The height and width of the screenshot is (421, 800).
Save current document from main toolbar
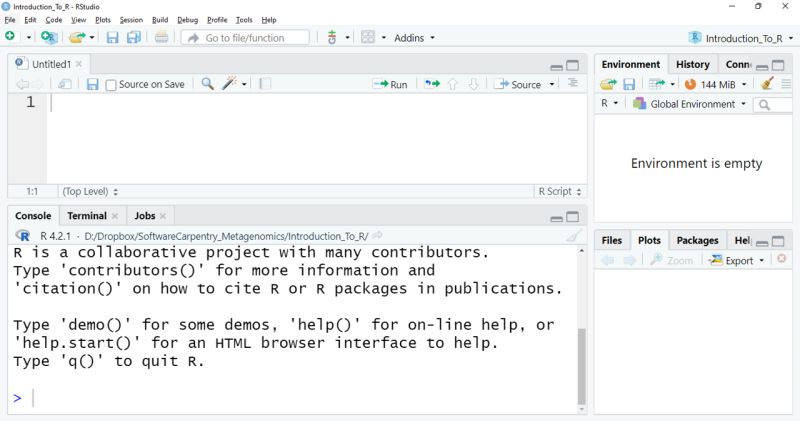[112, 37]
